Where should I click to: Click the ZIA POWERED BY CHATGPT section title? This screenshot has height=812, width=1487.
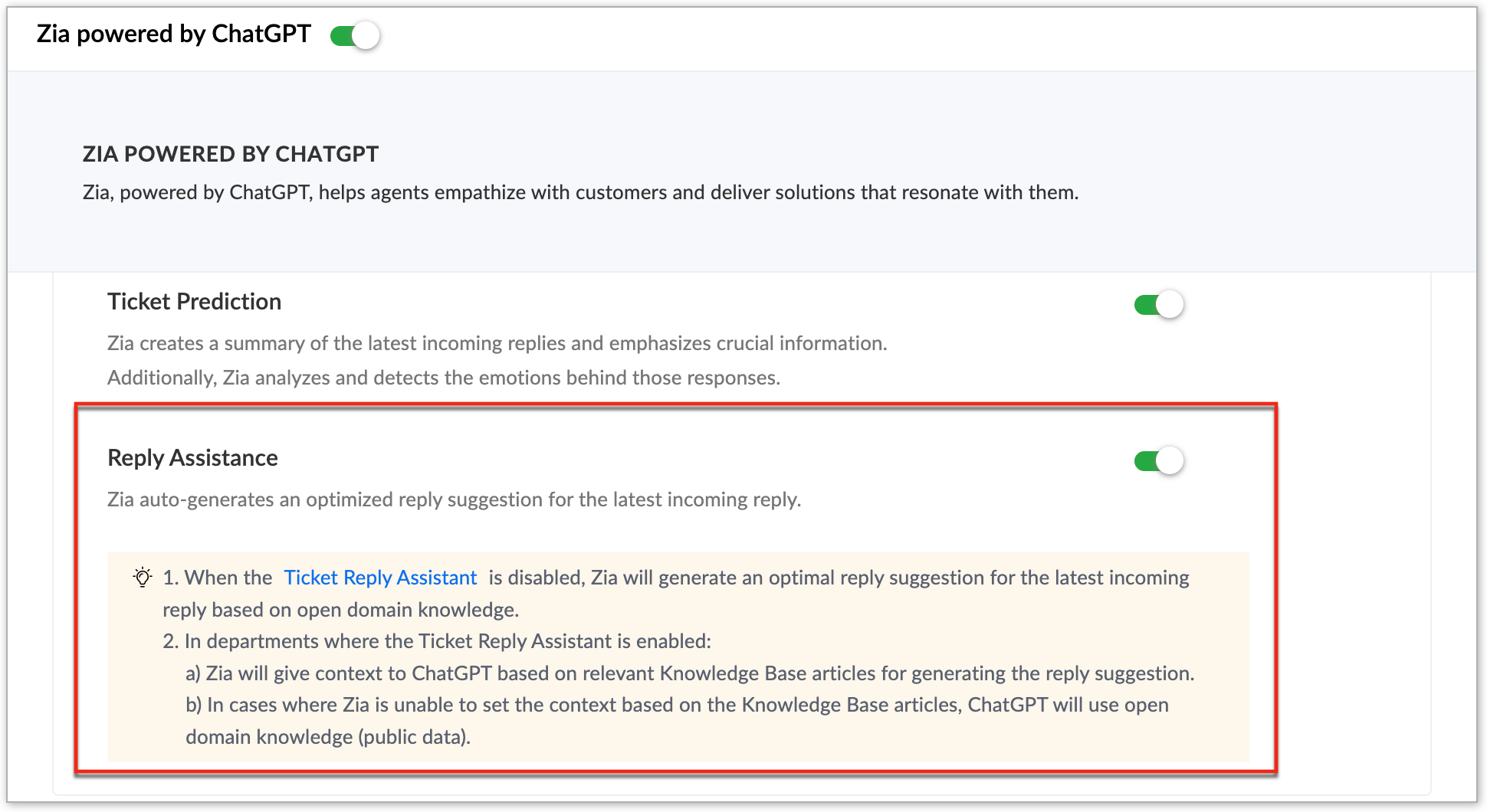coord(231,154)
